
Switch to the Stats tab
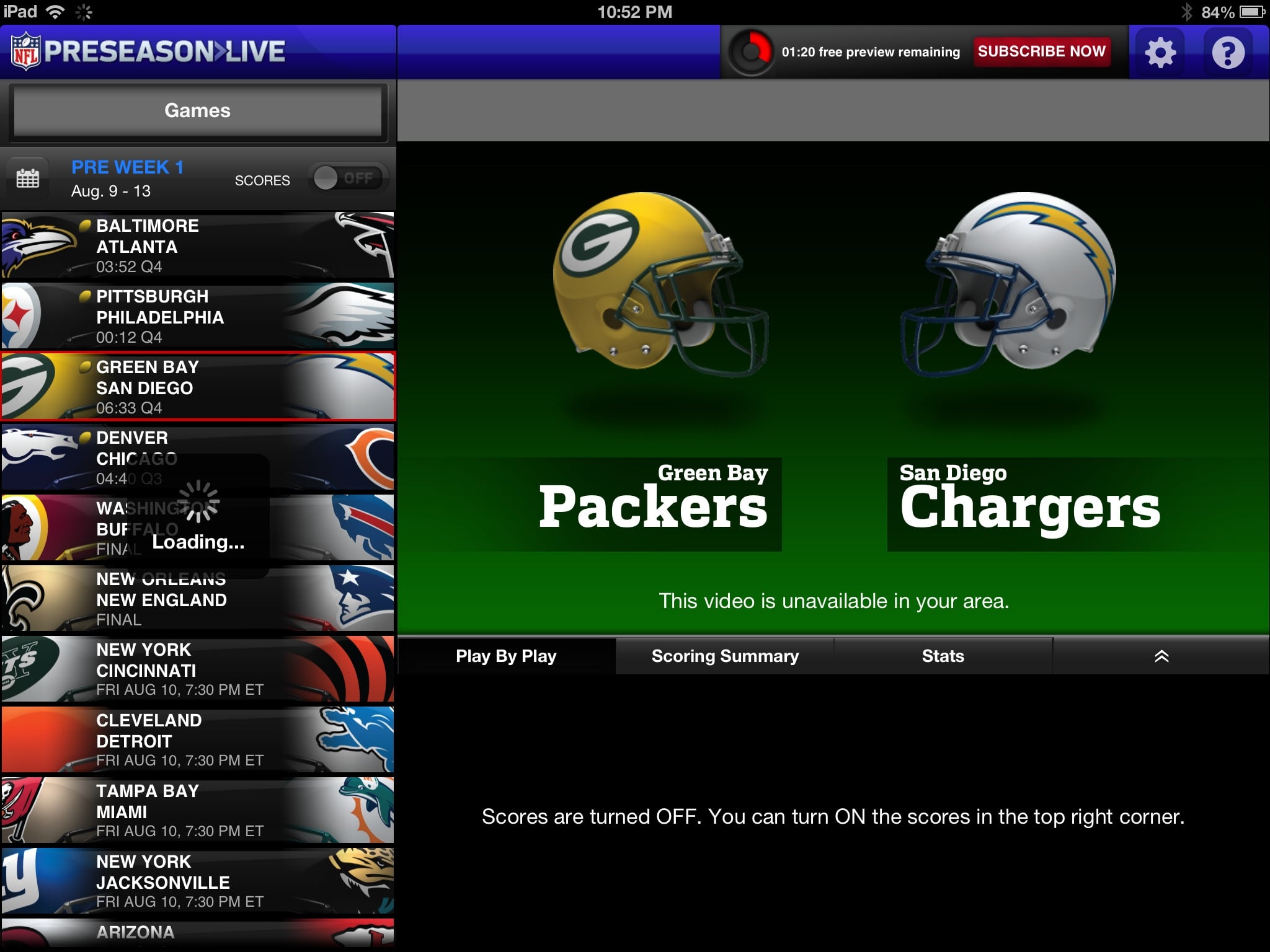coord(943,656)
